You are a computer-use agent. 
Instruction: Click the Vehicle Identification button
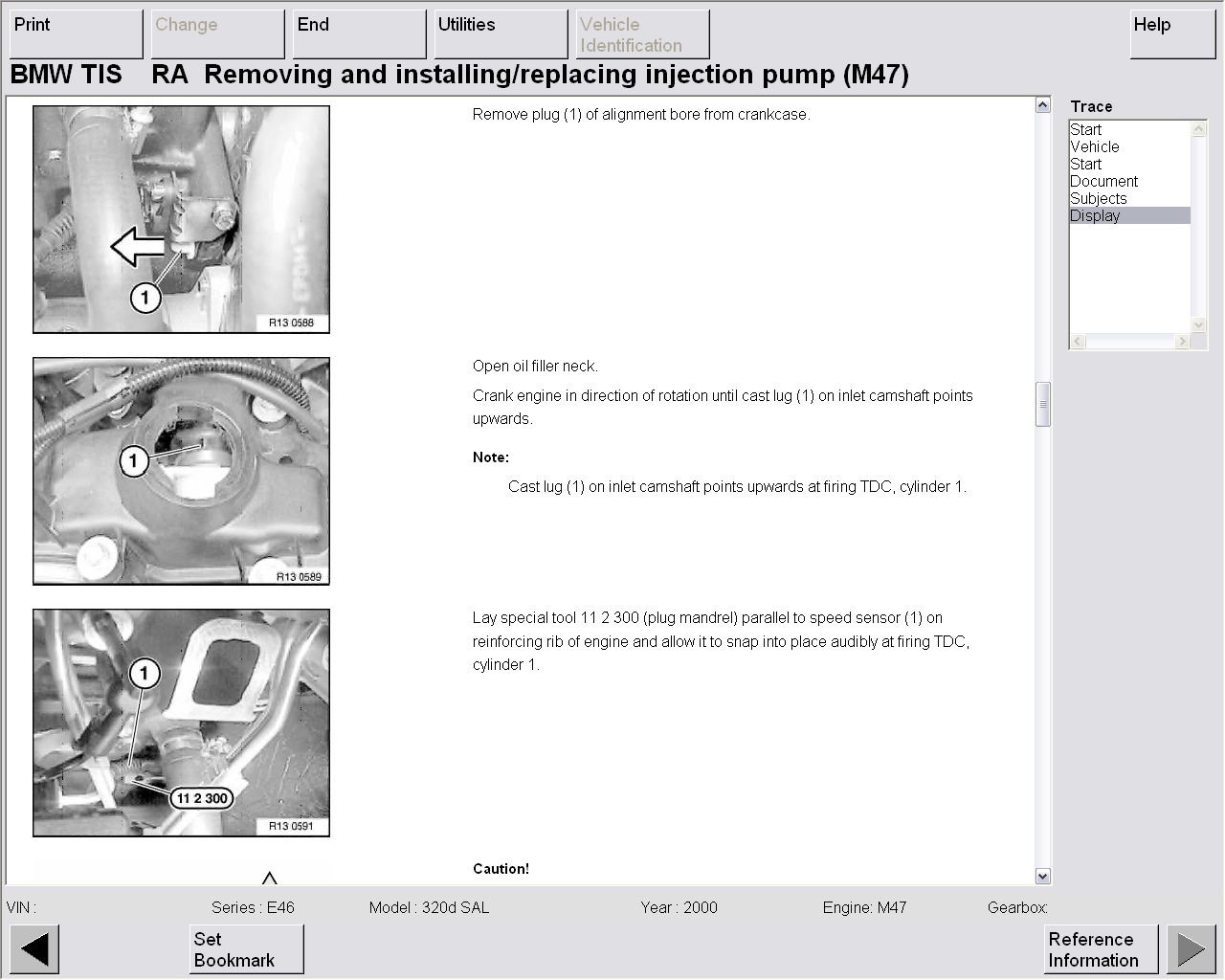[642, 34]
